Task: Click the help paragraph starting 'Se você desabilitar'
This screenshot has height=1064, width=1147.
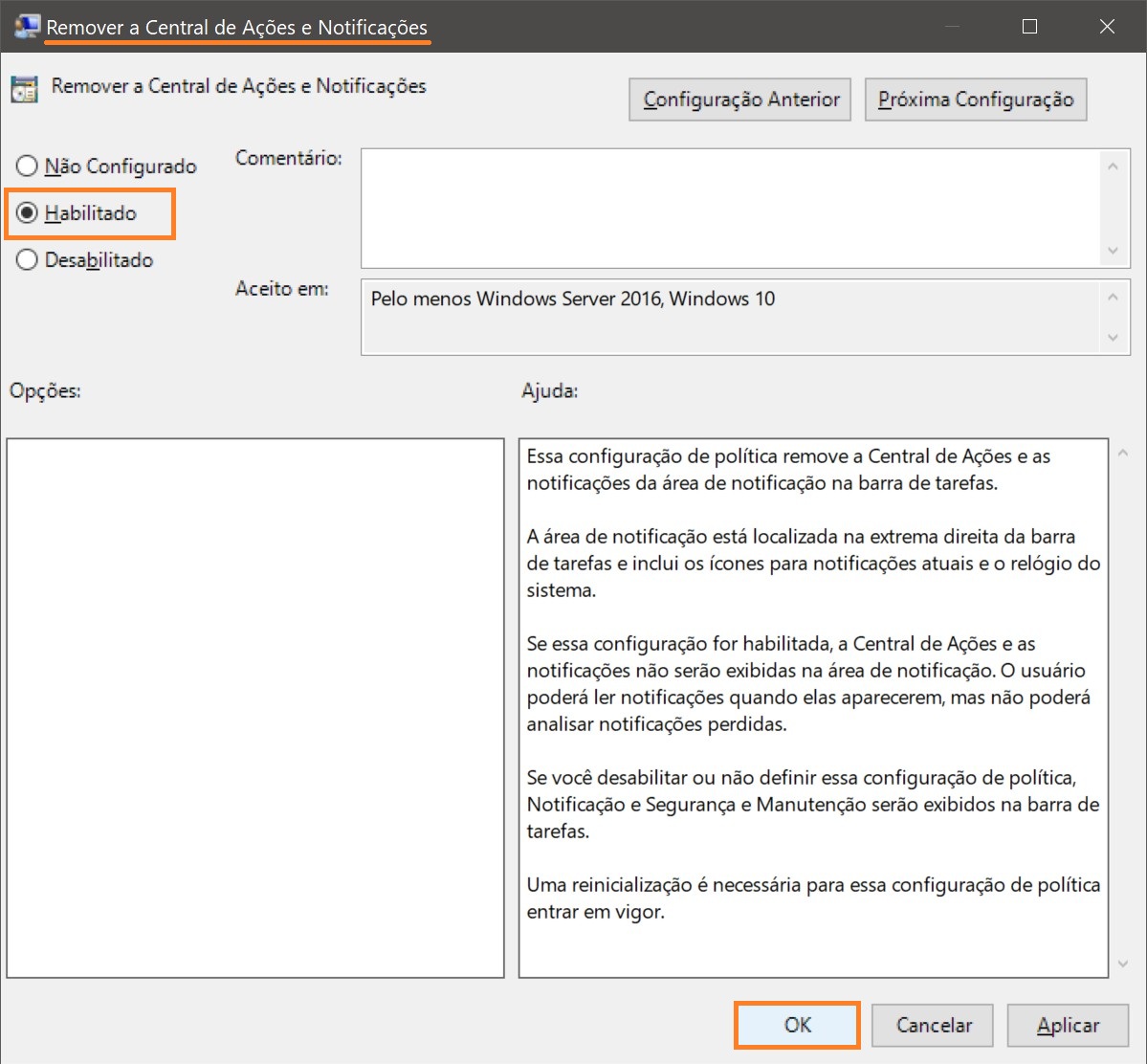Action: [813, 805]
